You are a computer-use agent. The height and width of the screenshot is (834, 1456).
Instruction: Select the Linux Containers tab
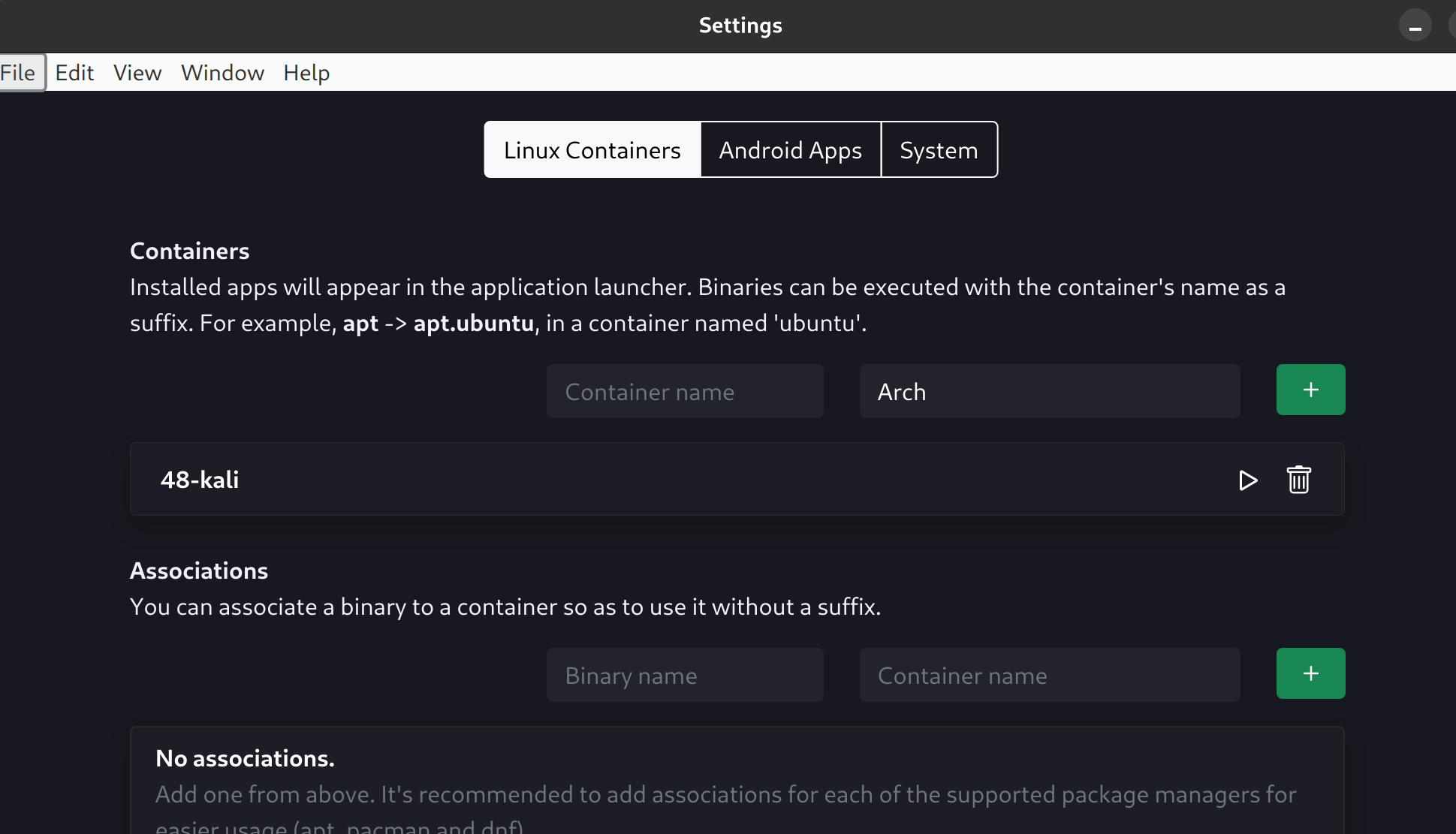tap(592, 150)
